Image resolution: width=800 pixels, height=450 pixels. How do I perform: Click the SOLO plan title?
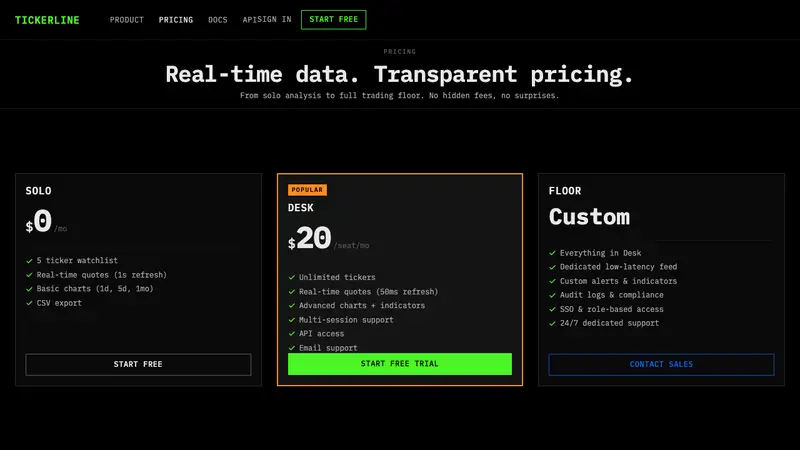(38, 191)
